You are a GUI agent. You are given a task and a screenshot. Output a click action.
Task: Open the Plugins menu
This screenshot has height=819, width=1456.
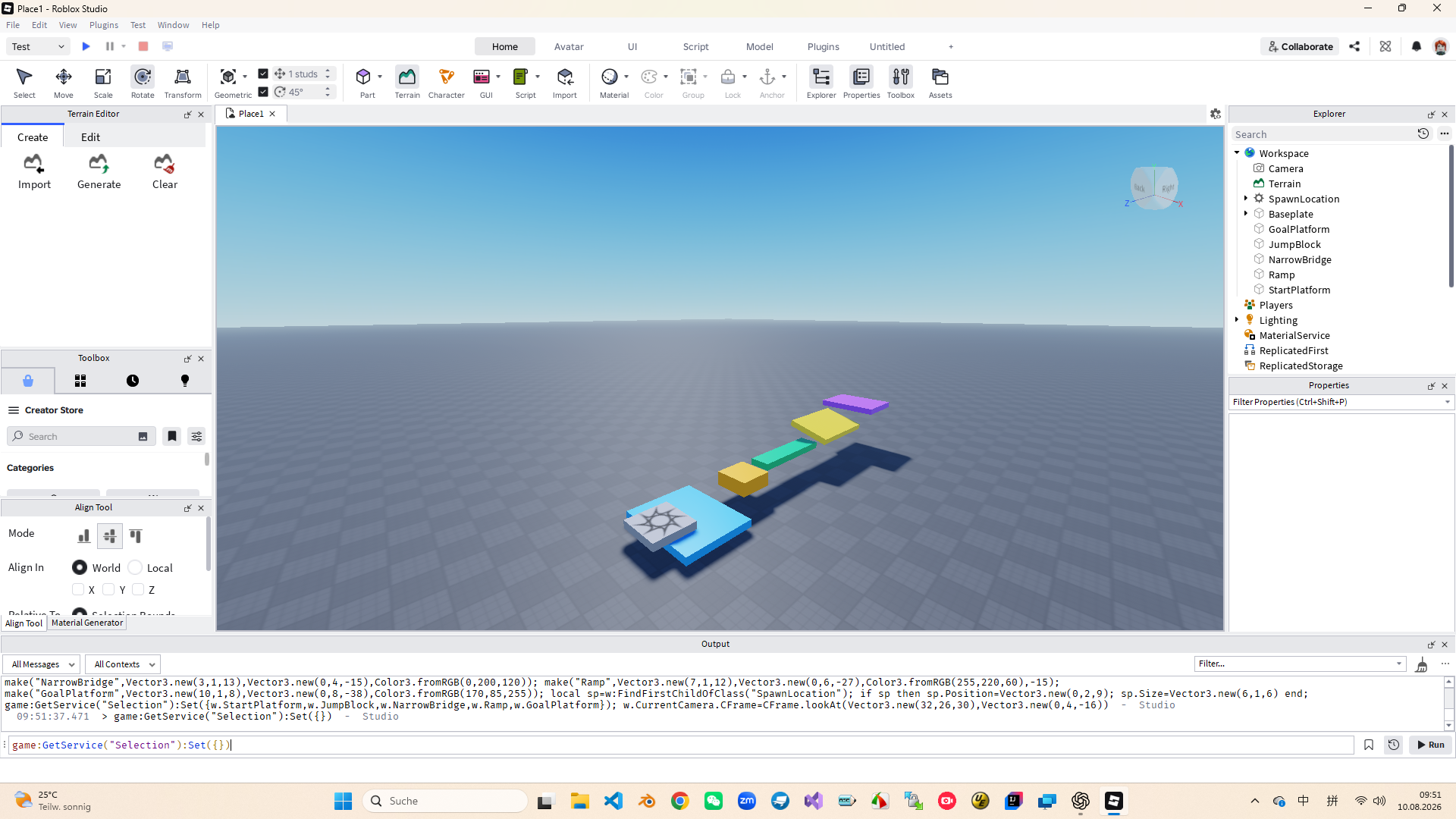tap(104, 25)
